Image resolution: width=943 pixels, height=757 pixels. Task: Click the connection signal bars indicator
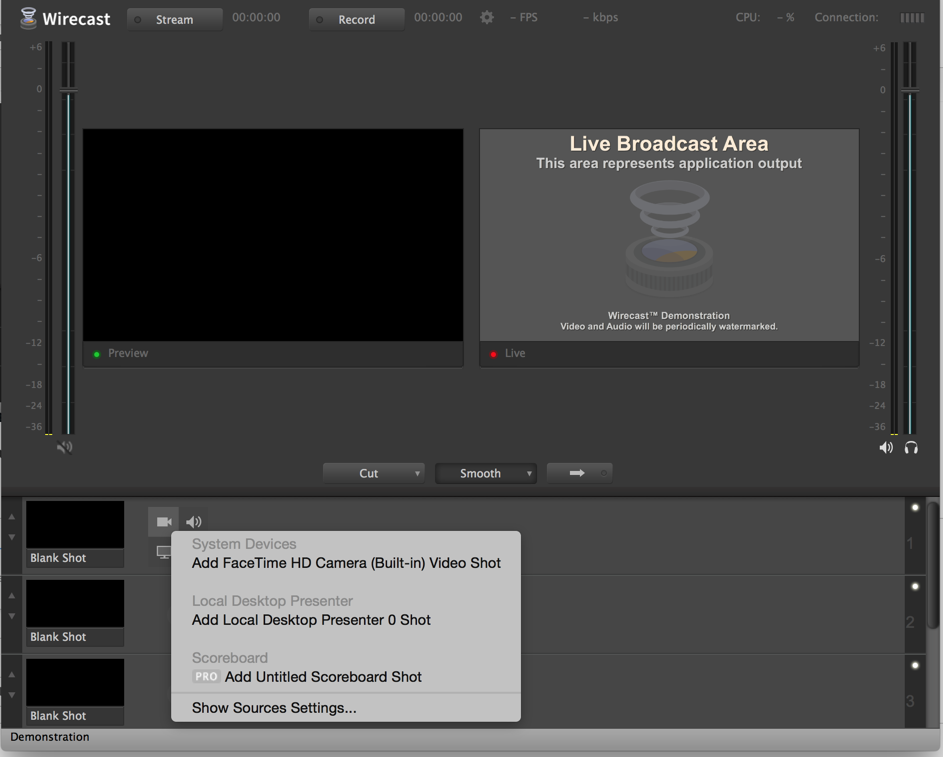[x=912, y=18]
